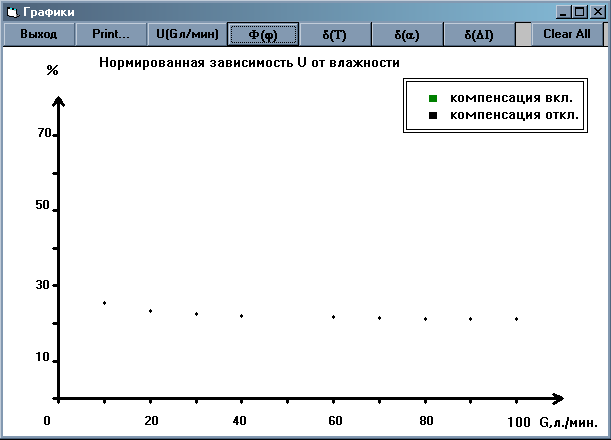Screen dimensions: 611x440
Task: Click the y-axis value 10
Action: 42,357
